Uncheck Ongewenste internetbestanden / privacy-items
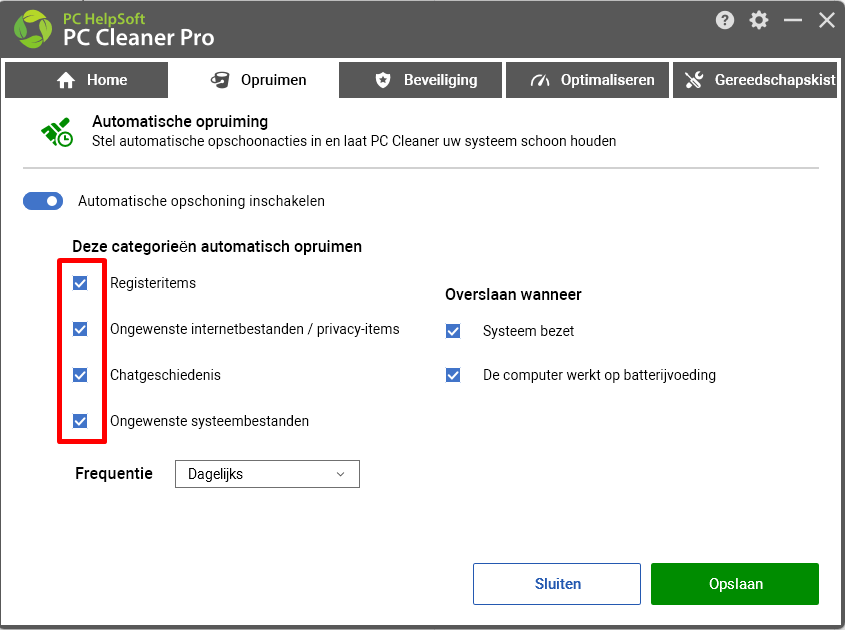The height and width of the screenshot is (630, 845). point(80,329)
